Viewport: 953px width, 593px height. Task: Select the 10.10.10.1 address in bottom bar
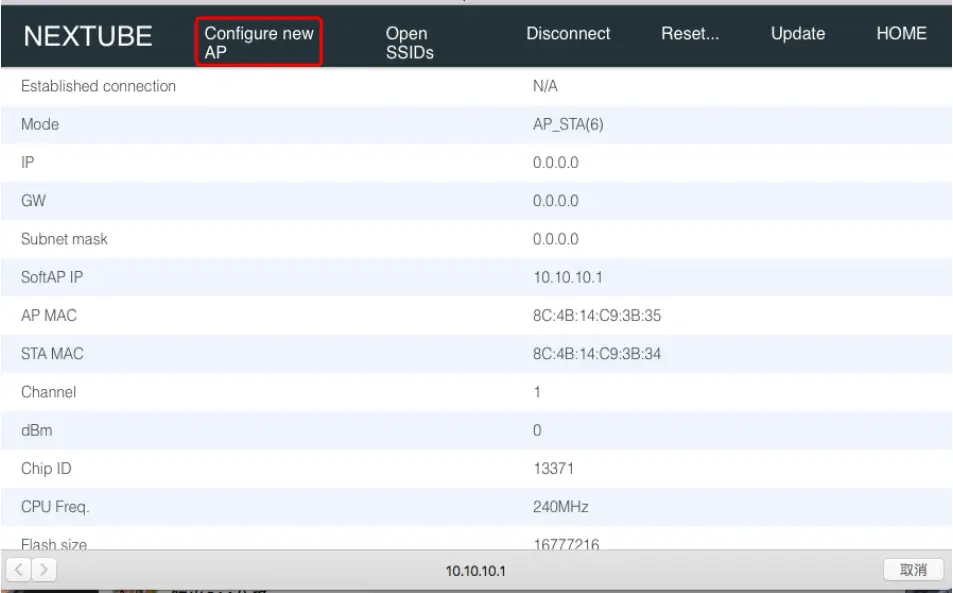[475, 571]
